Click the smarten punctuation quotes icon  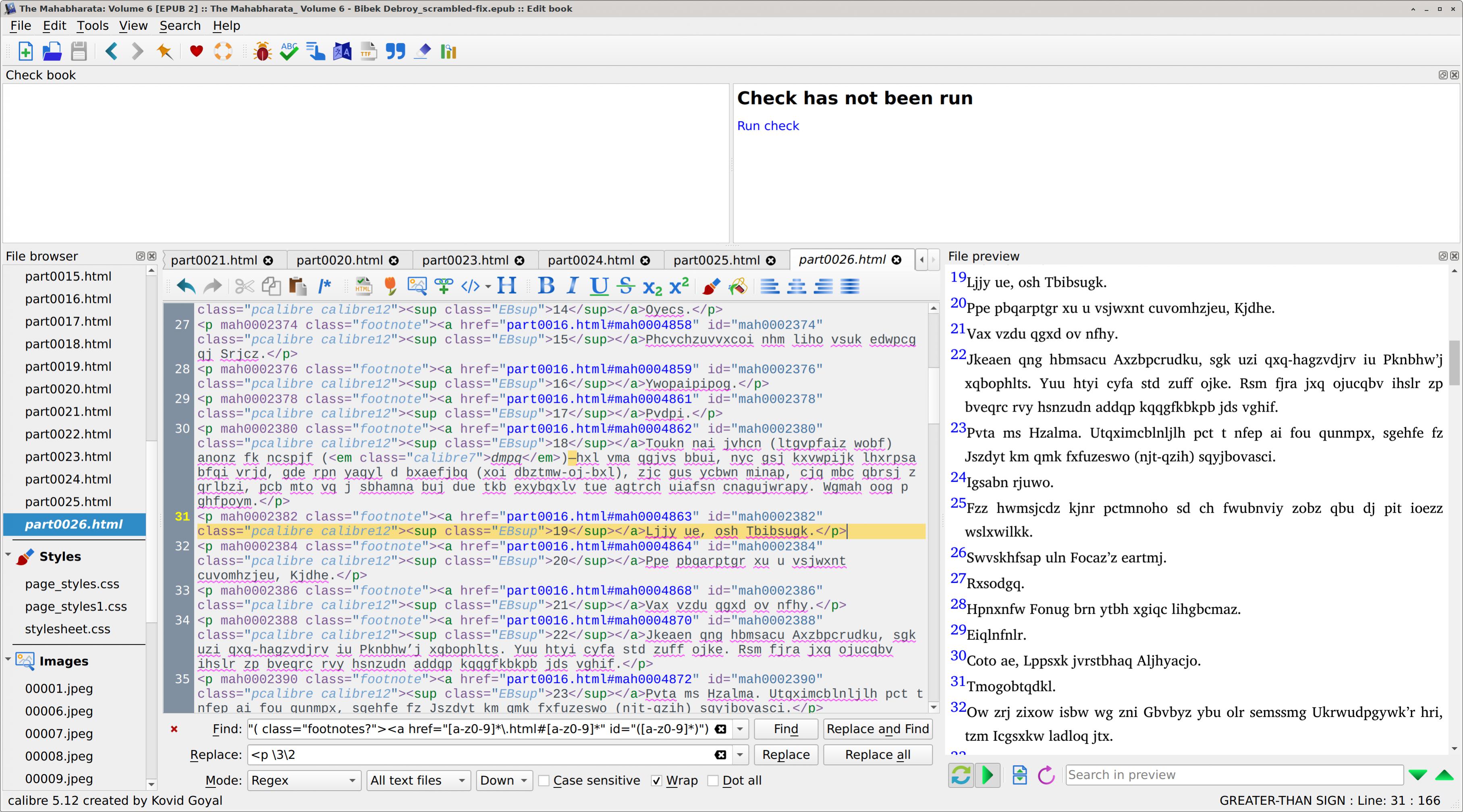click(395, 52)
